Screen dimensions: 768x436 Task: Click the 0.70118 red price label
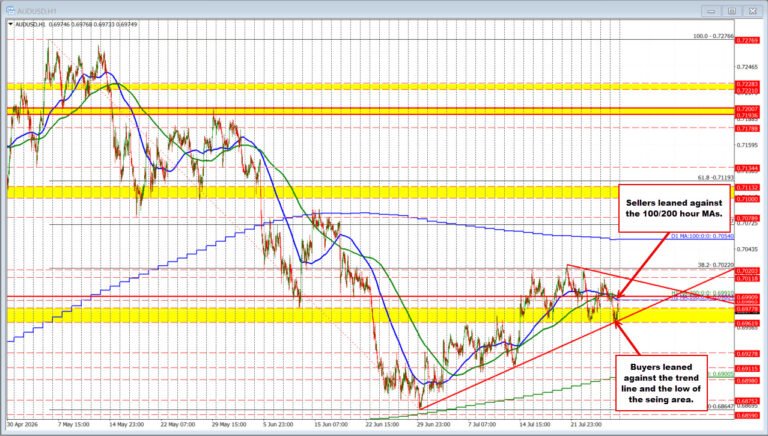point(747,278)
